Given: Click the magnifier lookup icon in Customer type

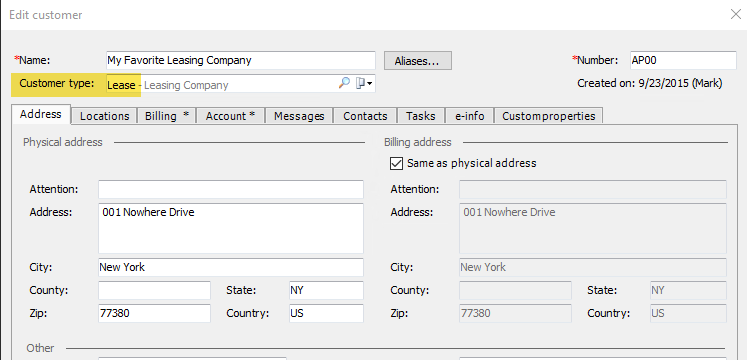Looking at the screenshot, I should (344, 83).
